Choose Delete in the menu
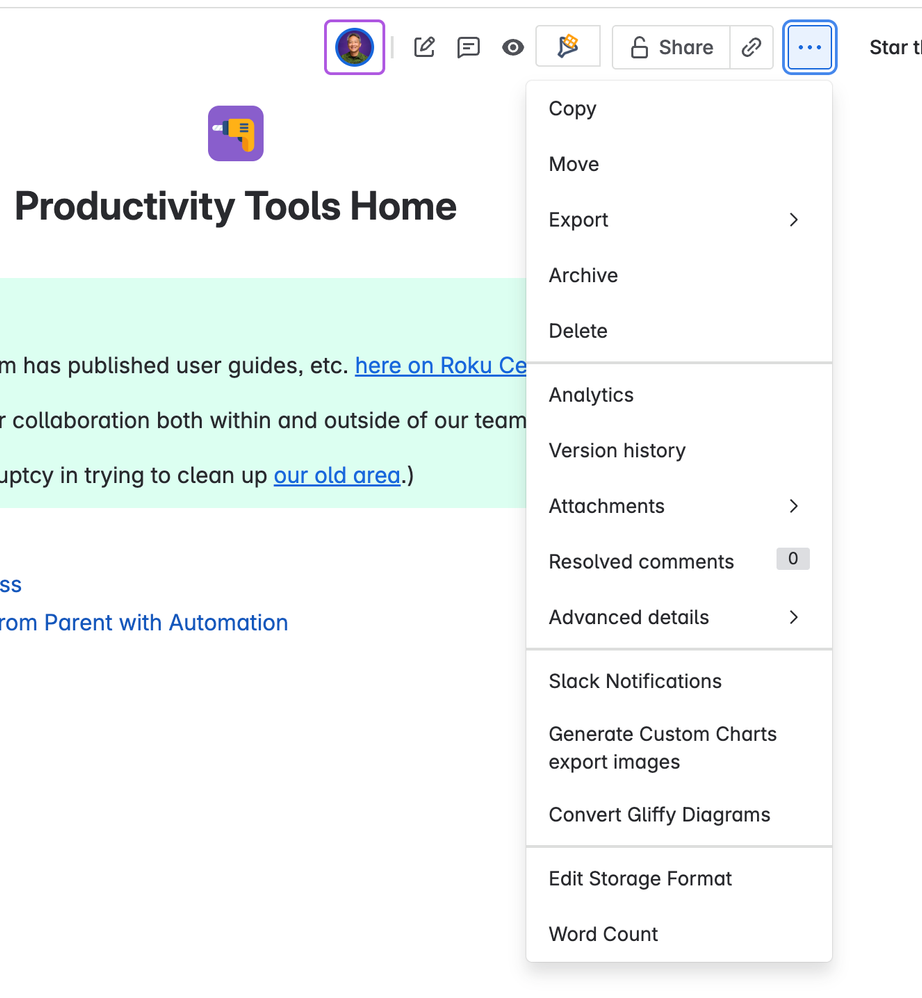 pos(679,330)
